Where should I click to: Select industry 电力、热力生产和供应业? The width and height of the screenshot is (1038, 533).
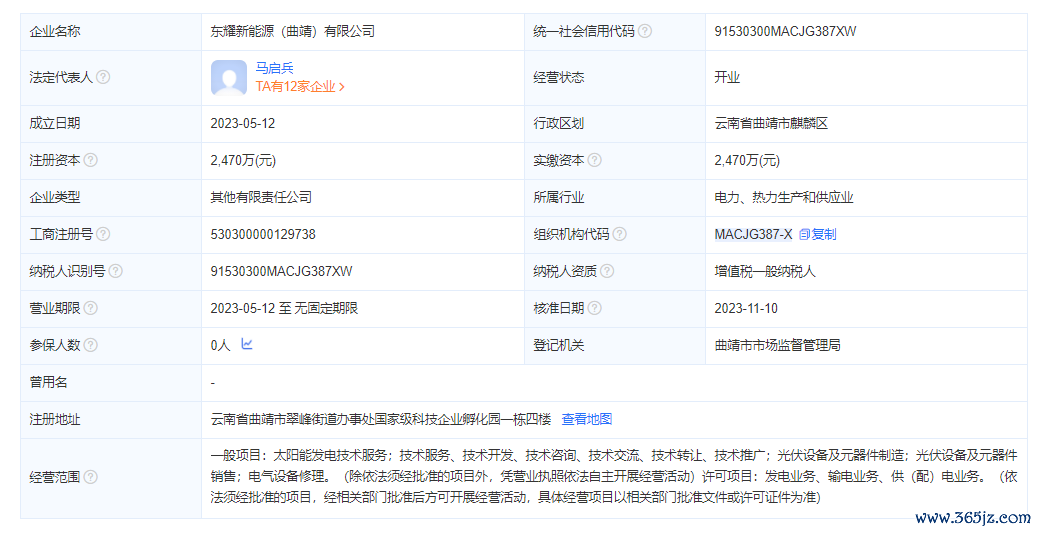click(784, 197)
